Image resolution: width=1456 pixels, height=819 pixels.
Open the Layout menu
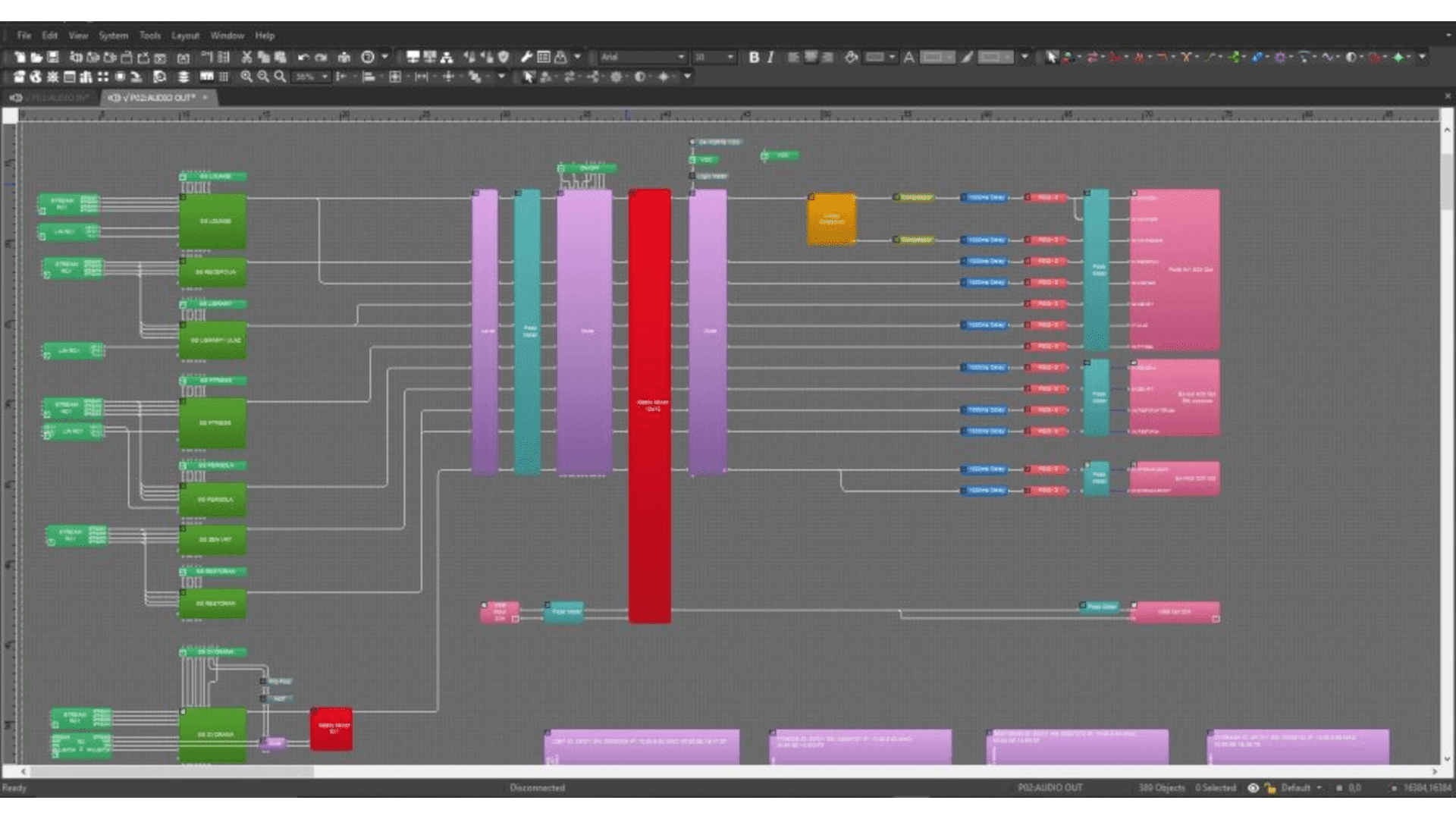coord(185,36)
